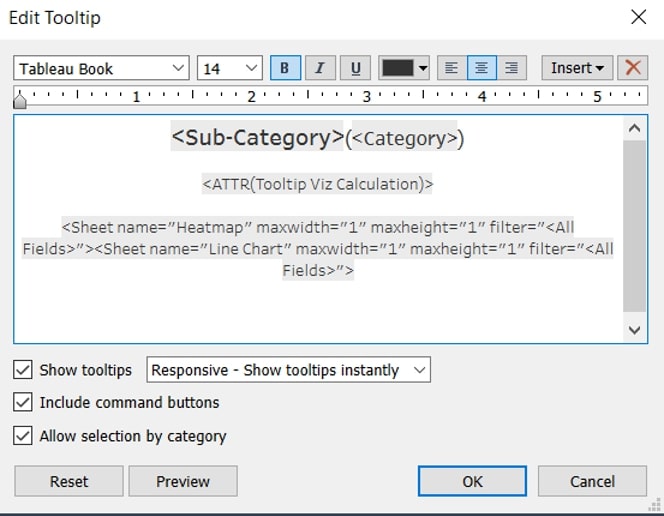The image size is (664, 516).
Task: Confirm with the OK button
Action: click(472, 481)
